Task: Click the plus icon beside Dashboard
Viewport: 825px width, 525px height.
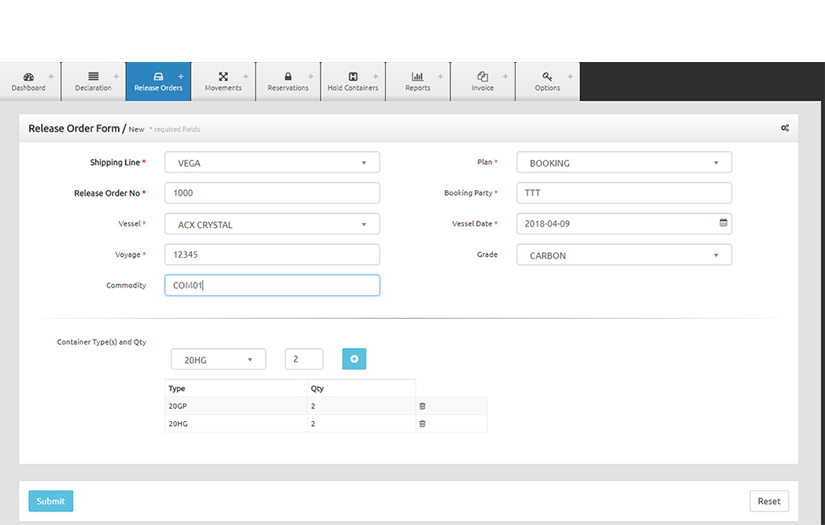Action: [x=51, y=77]
